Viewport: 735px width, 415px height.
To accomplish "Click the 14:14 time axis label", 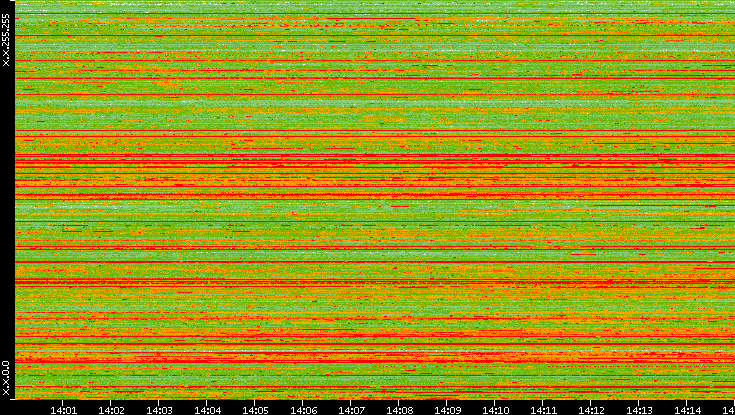I will tap(687, 410).
